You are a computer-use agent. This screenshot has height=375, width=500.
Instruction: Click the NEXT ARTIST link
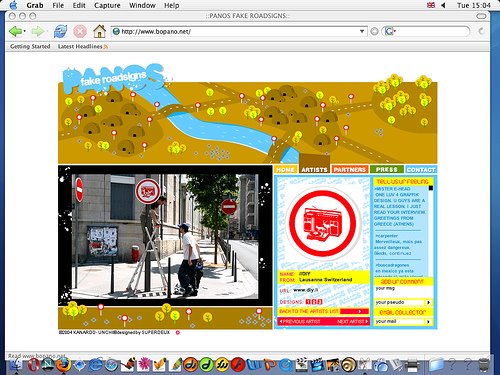coord(353,321)
